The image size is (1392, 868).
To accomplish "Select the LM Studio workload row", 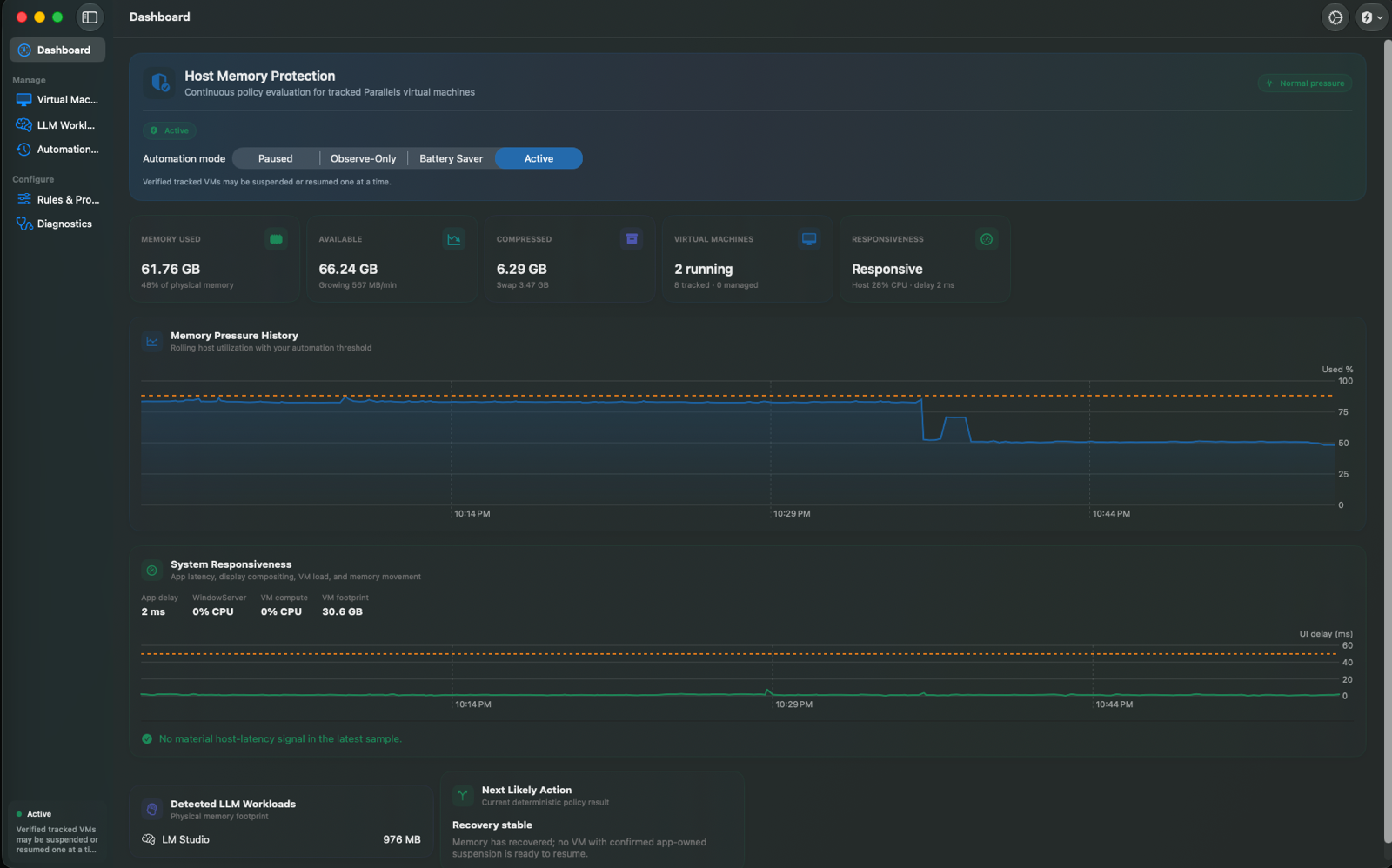I will [281, 839].
